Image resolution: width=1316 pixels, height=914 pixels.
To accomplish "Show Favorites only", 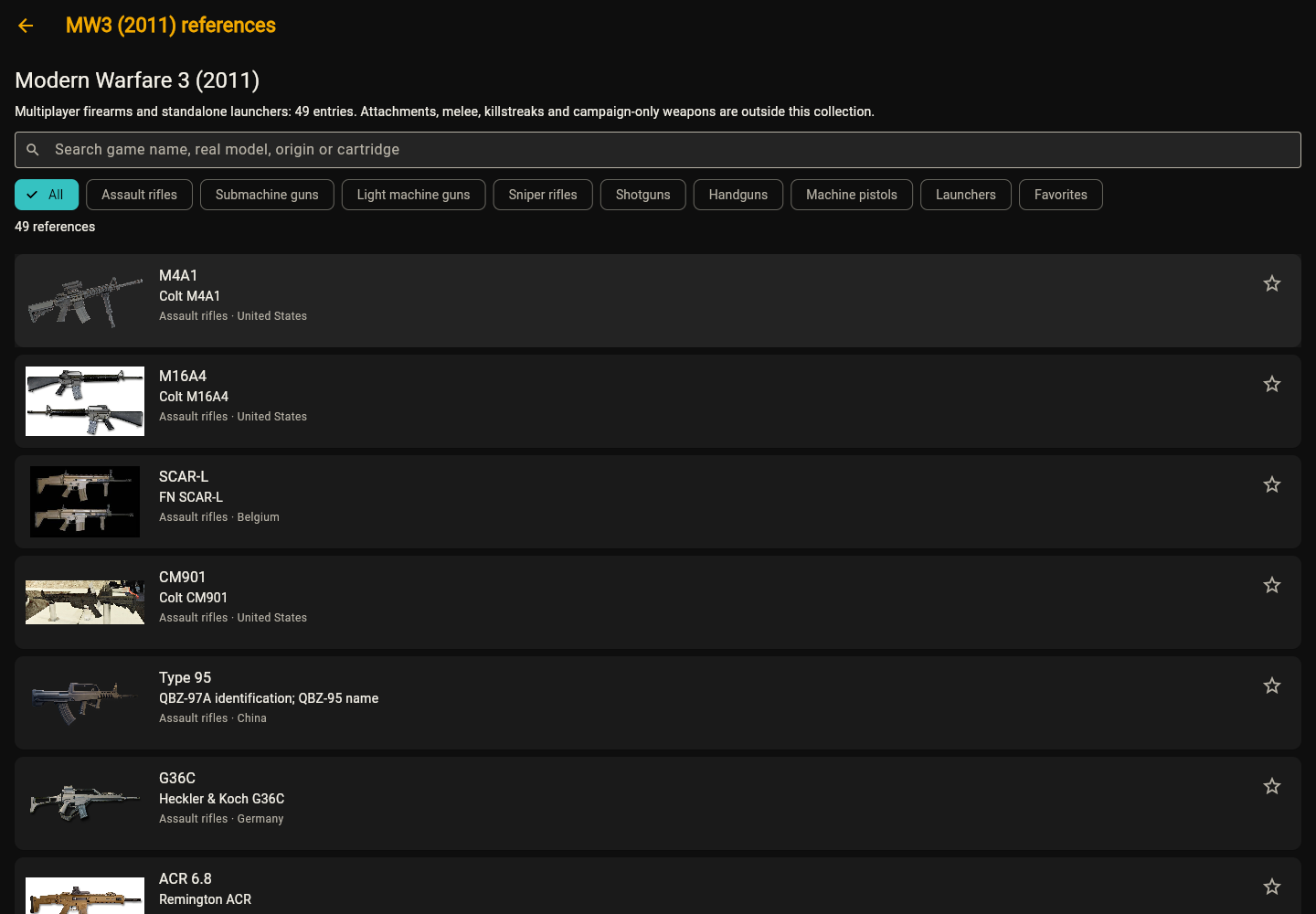I will point(1061,195).
